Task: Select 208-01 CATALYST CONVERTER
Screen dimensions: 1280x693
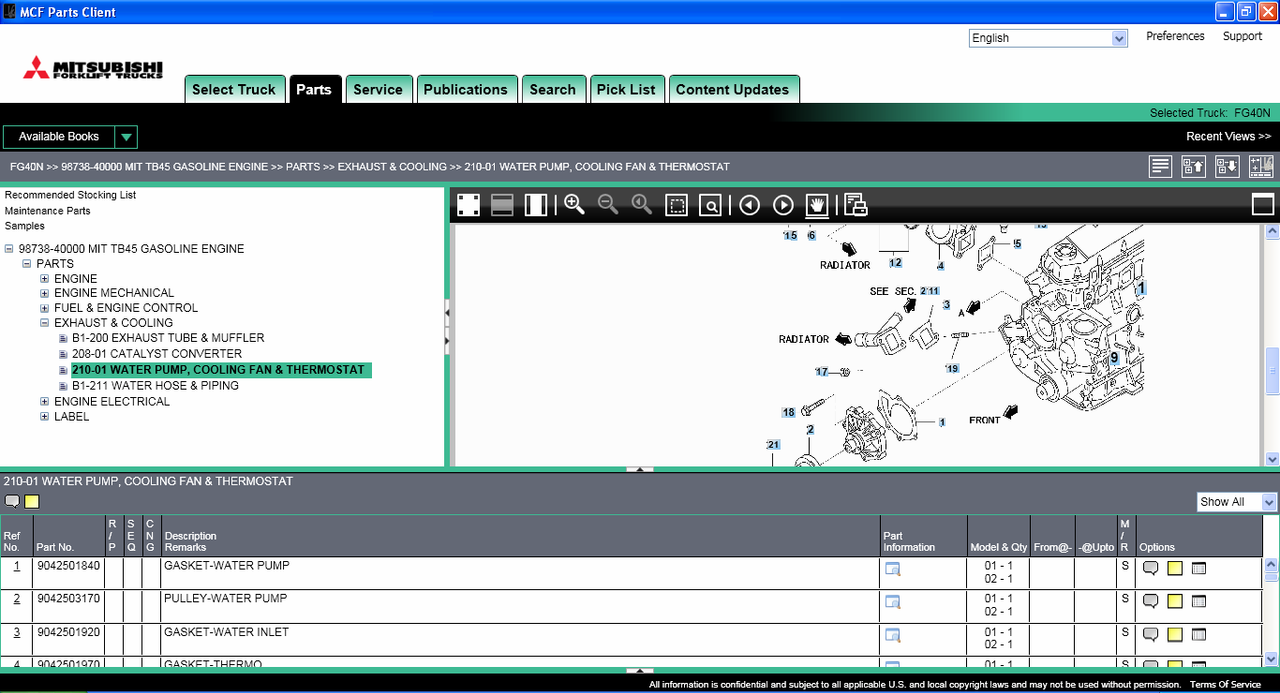Action: pos(157,353)
